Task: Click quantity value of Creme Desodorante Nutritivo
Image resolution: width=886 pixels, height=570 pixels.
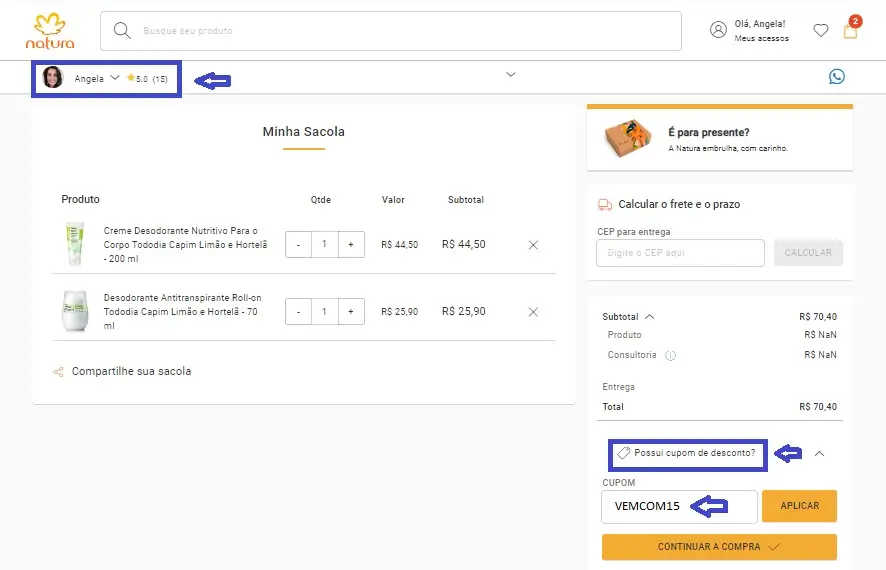Action: point(324,244)
